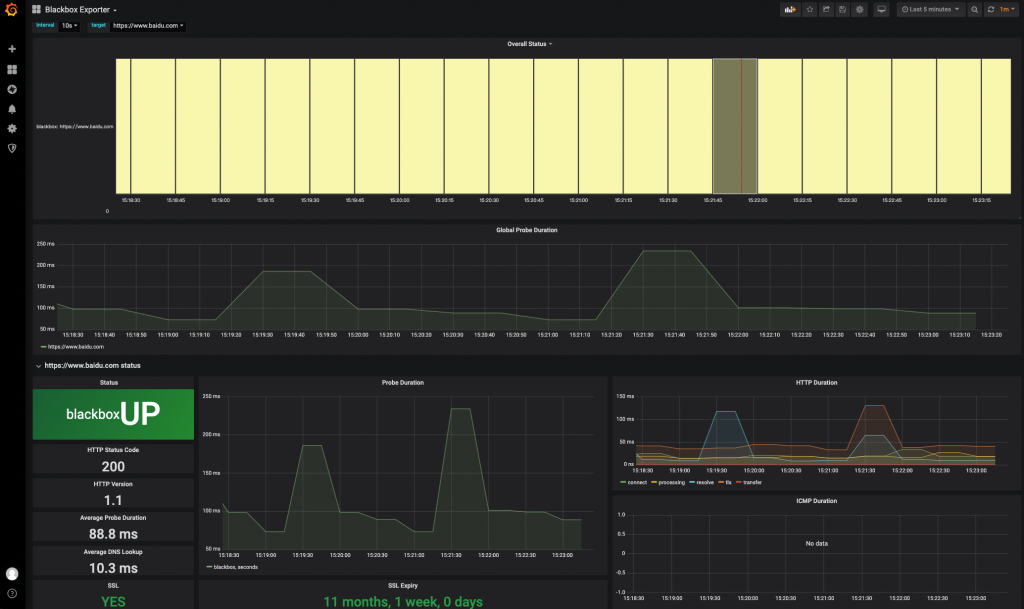Click the Share dashboard icon

[x=826, y=10]
